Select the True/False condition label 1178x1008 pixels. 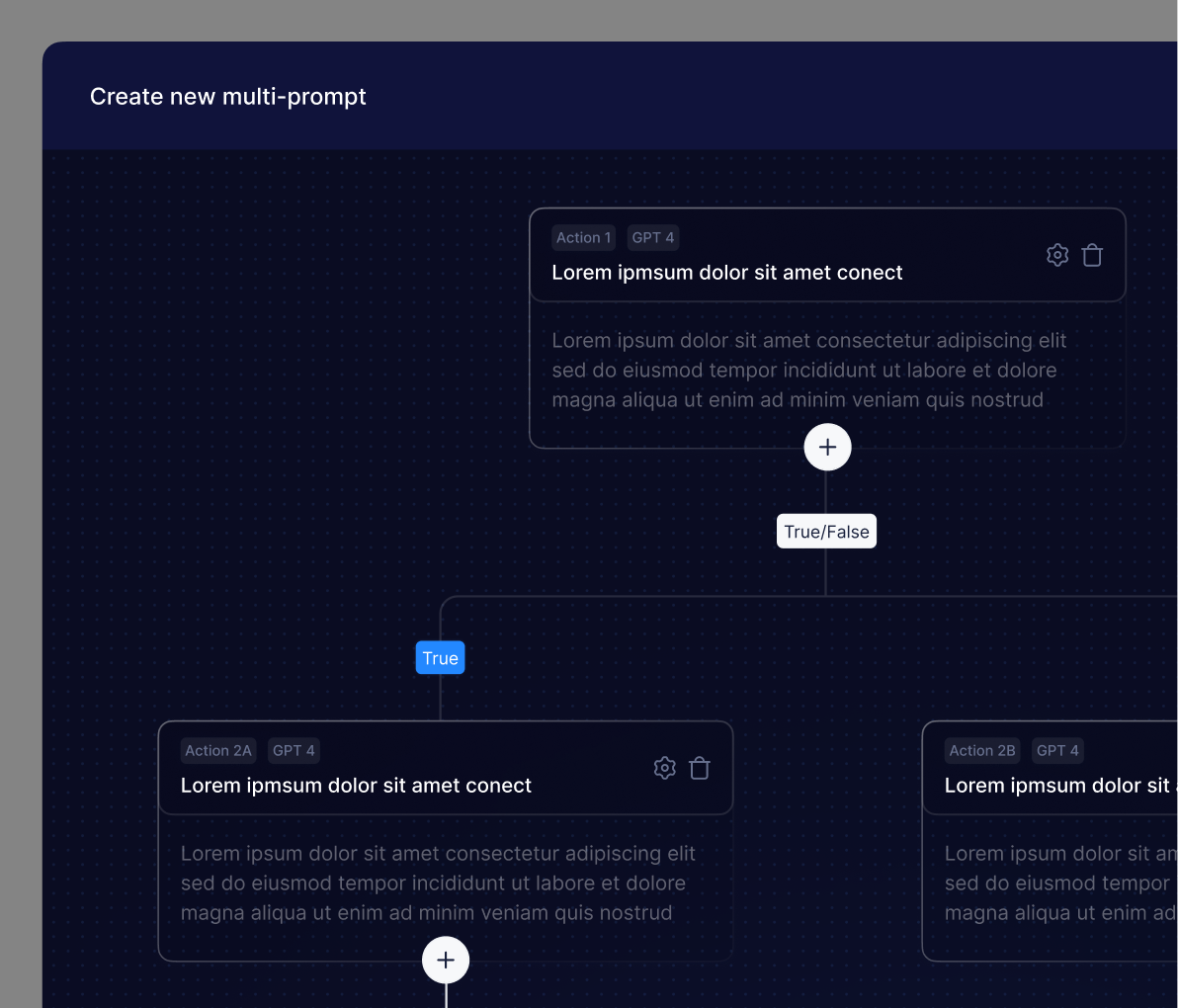click(x=826, y=532)
